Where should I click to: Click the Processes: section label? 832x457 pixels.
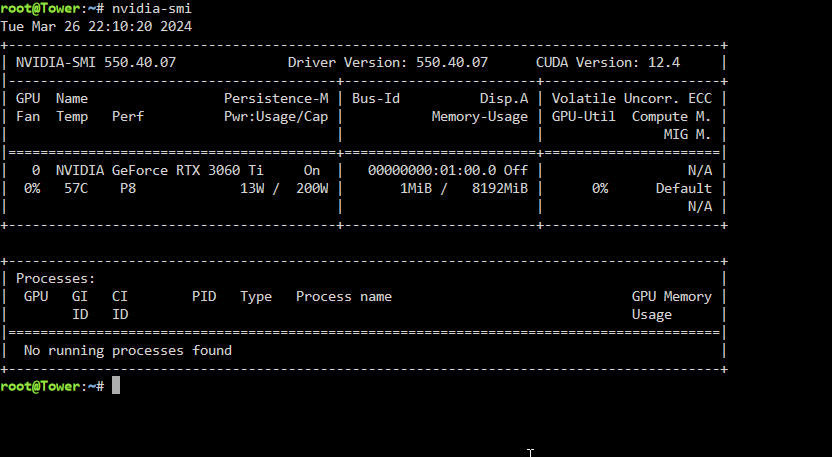[x=56, y=279]
